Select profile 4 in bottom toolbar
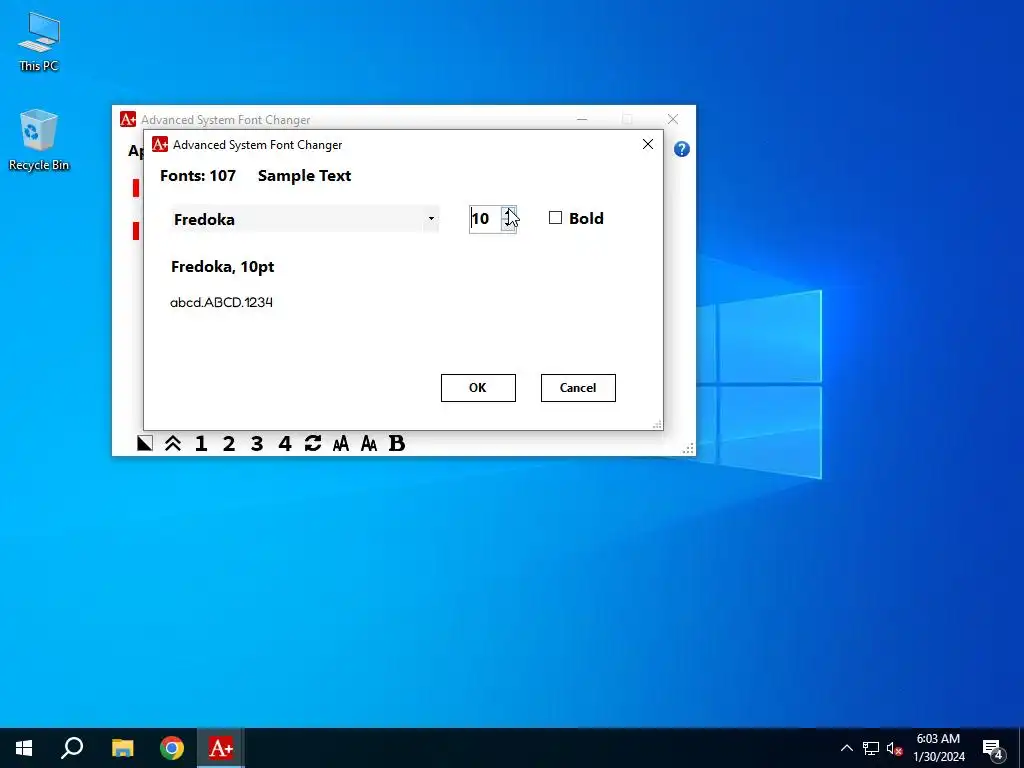Image resolution: width=1024 pixels, height=768 pixels. 285,443
